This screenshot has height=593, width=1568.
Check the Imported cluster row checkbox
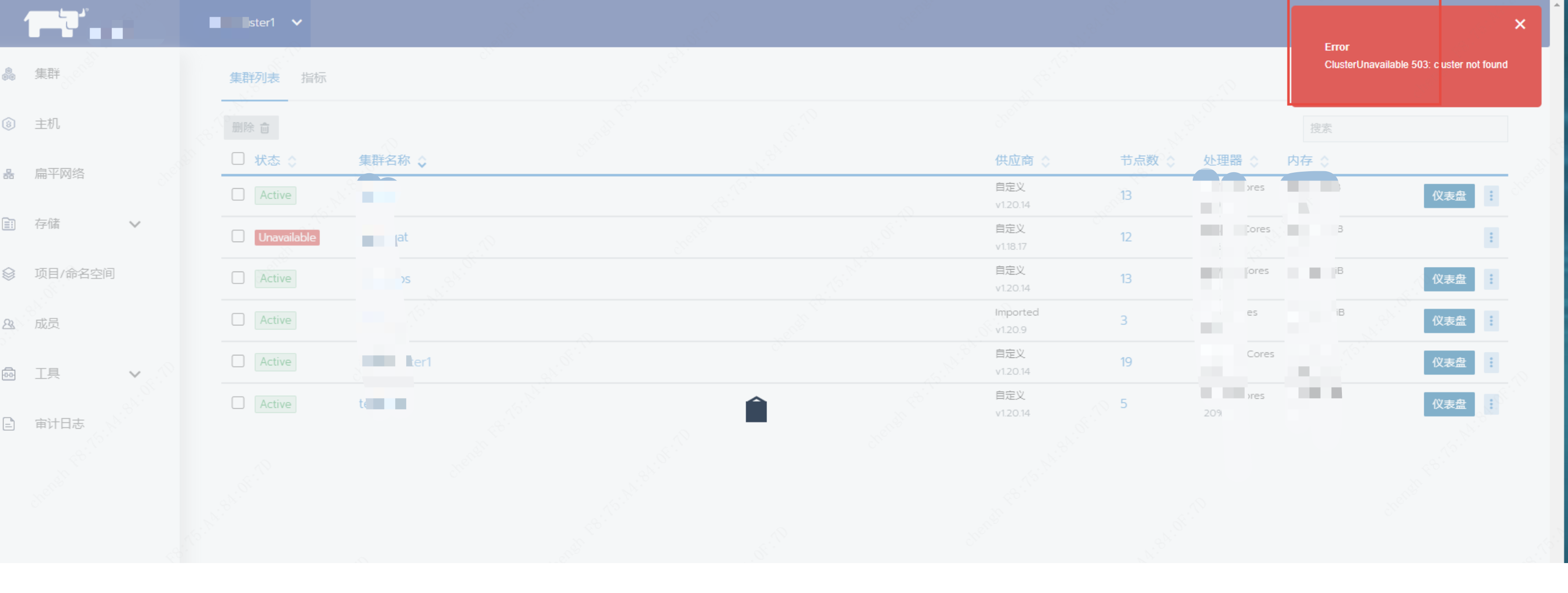[x=238, y=319]
